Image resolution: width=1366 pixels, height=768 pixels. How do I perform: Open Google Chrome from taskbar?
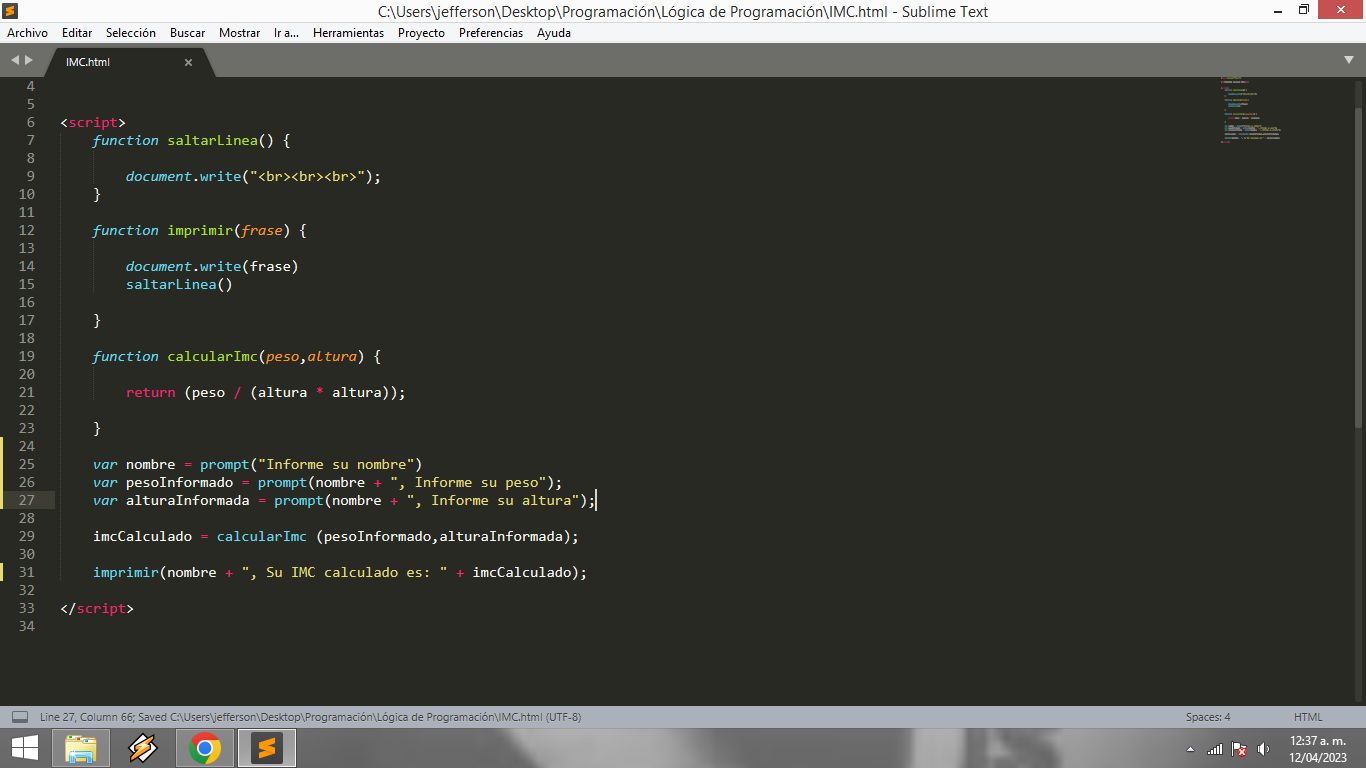click(x=205, y=748)
